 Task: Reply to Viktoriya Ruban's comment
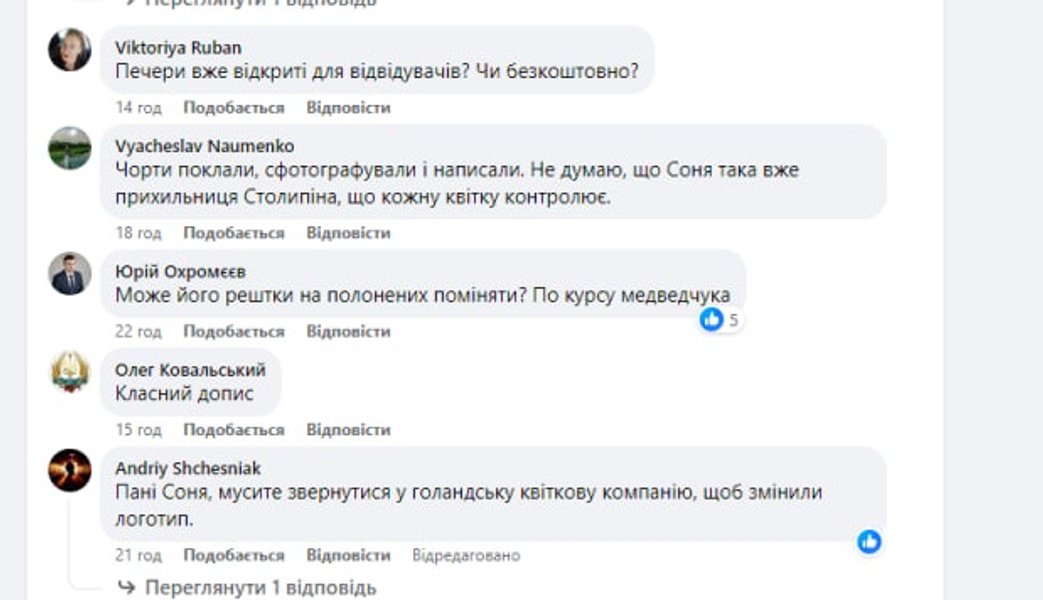pyautogui.click(x=348, y=107)
